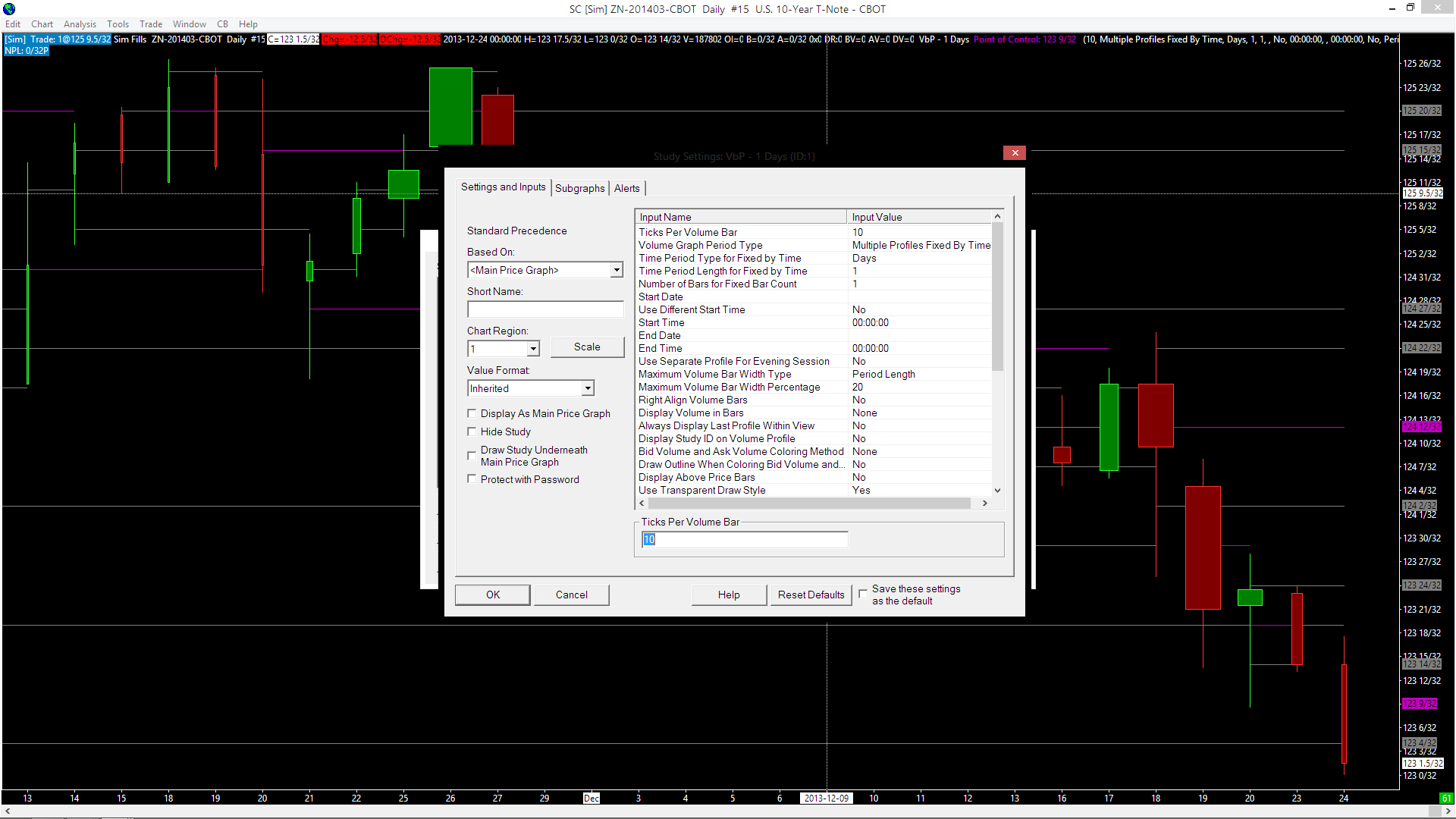Click the inputs list scroll-right arrow

point(984,504)
